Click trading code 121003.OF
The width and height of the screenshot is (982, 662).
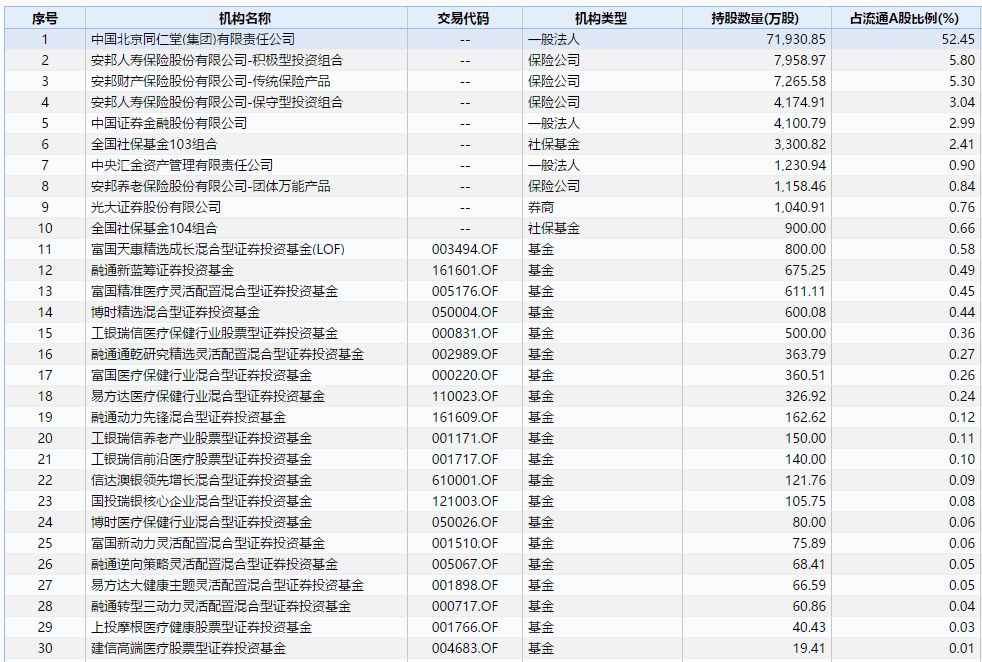tap(465, 501)
